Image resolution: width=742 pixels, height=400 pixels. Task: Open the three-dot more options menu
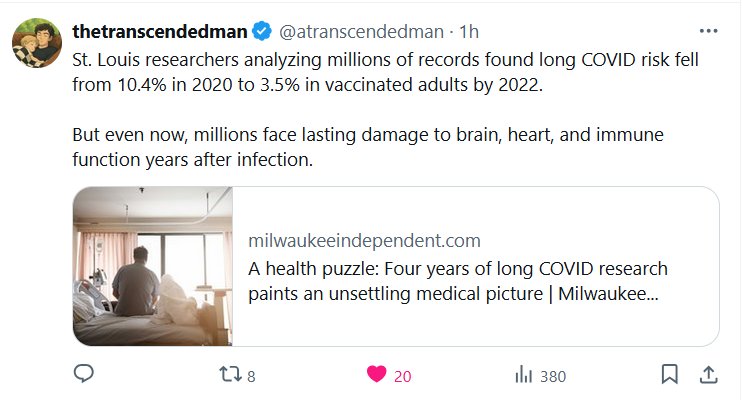tap(708, 31)
